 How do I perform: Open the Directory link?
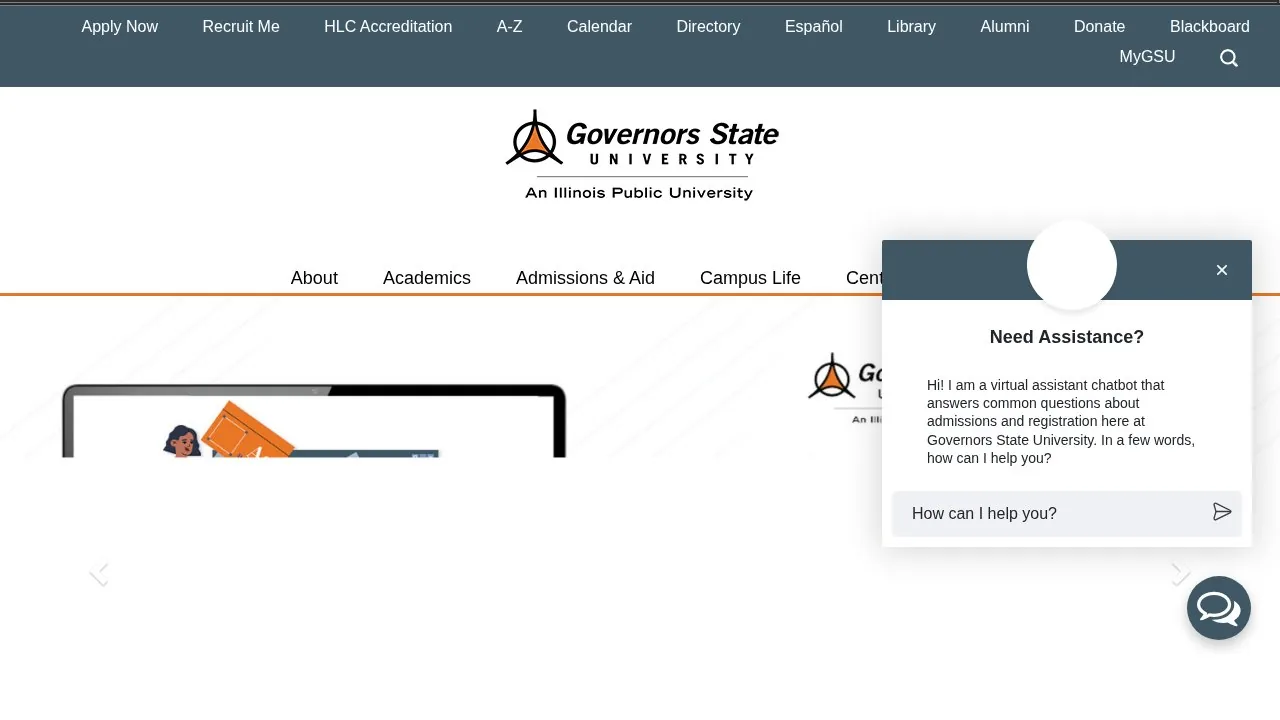(x=708, y=27)
